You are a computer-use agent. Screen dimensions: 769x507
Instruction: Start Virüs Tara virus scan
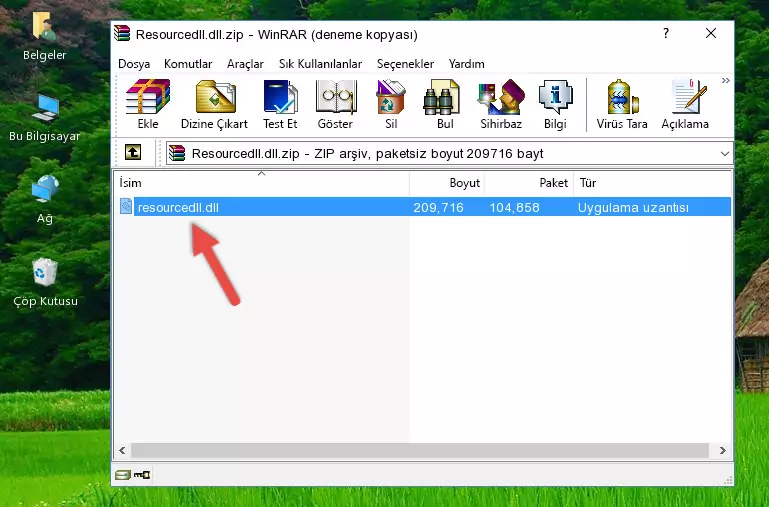622,104
